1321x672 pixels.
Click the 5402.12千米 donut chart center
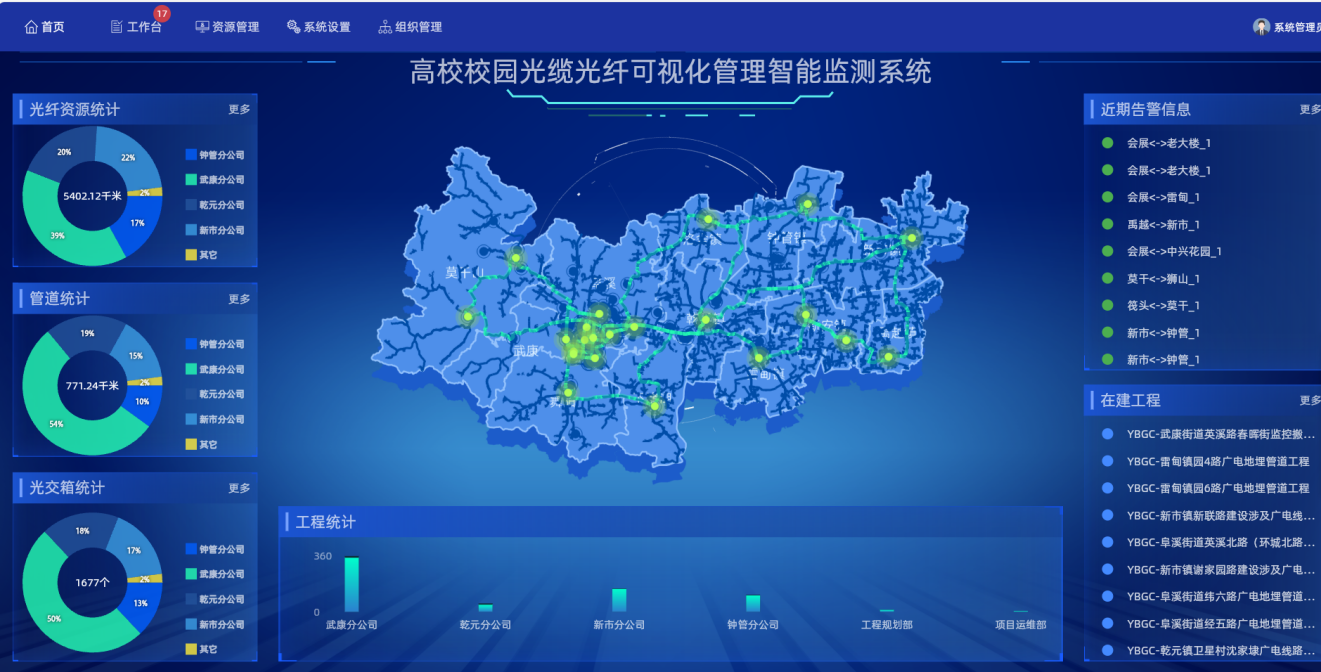click(x=92, y=196)
